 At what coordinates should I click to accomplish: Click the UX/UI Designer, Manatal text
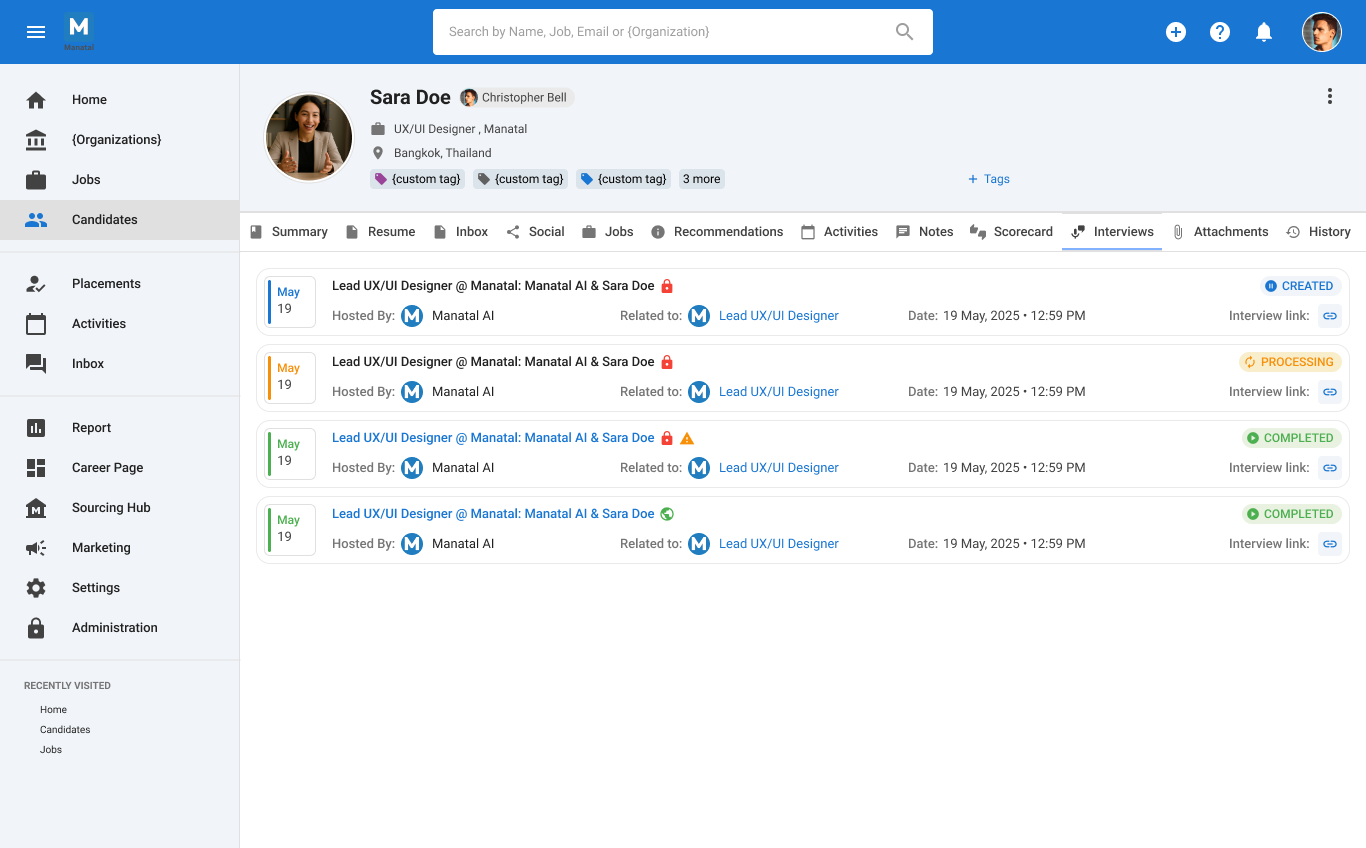coord(461,129)
